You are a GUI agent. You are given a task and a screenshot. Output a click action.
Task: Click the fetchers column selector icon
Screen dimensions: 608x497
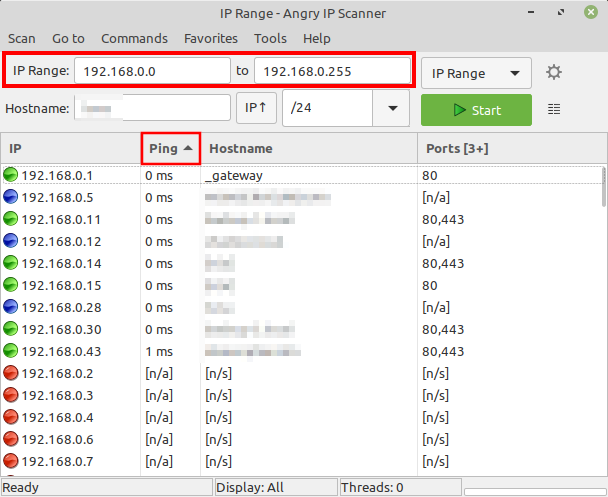point(554,109)
